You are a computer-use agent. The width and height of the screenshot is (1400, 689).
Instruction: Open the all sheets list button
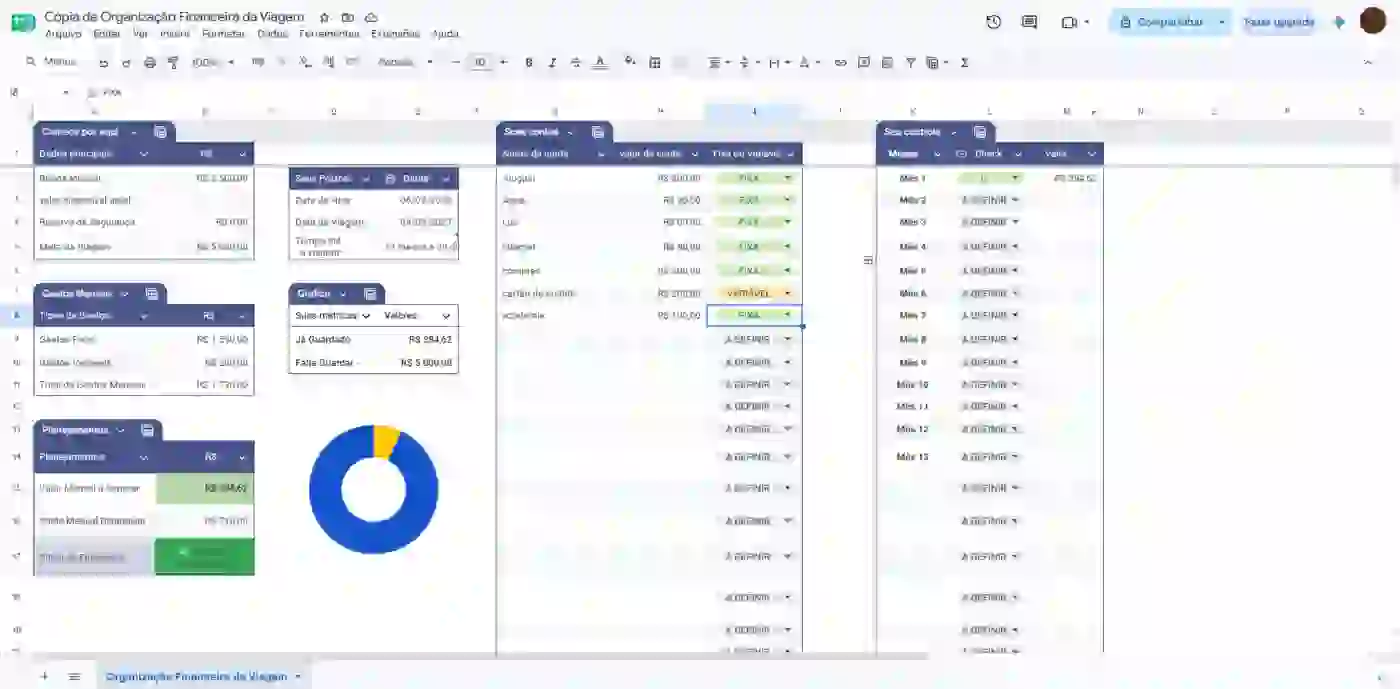click(74, 676)
